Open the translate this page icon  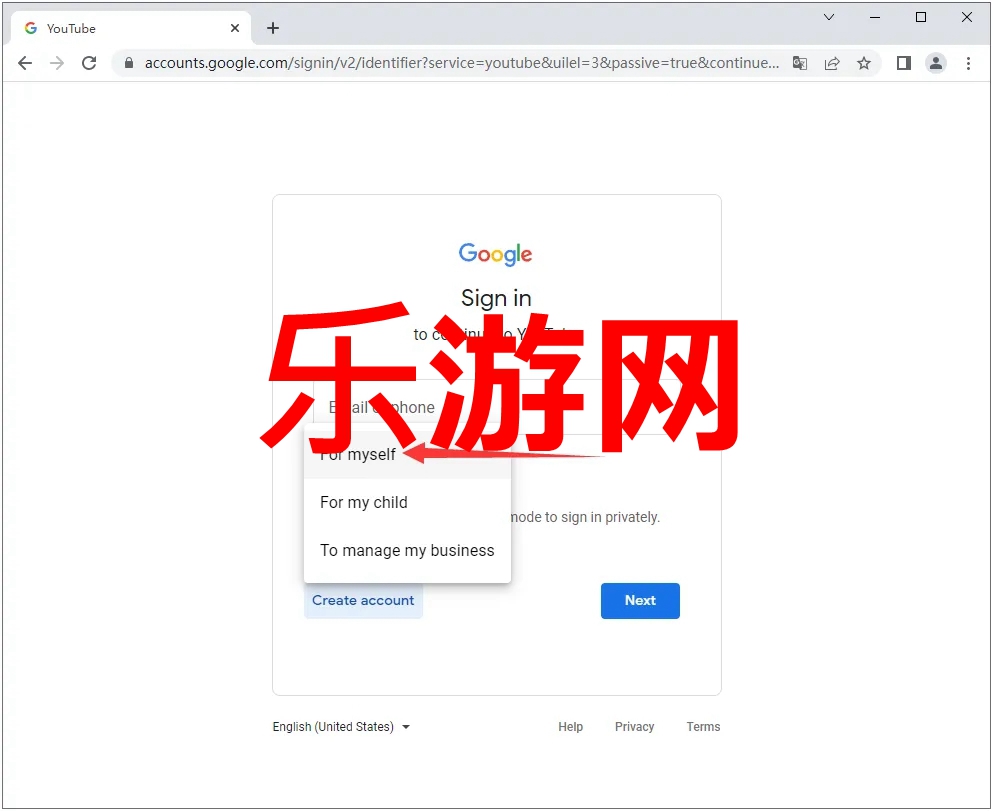(x=800, y=63)
